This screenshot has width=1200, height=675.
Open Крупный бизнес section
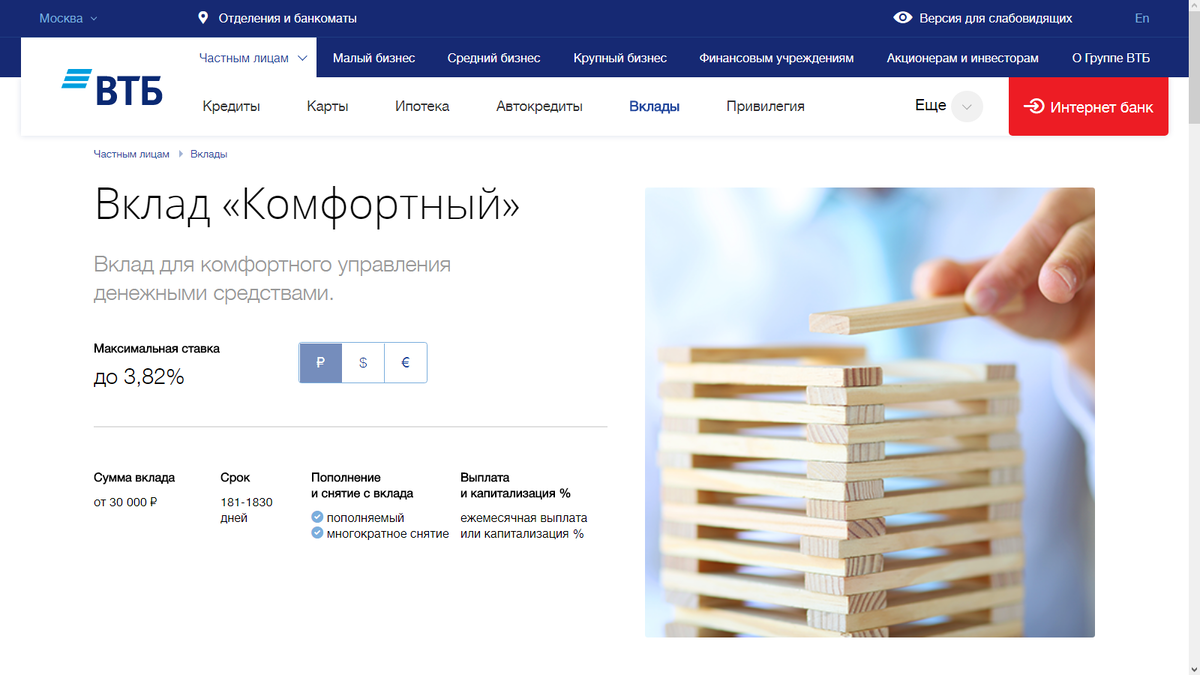pyautogui.click(x=620, y=58)
